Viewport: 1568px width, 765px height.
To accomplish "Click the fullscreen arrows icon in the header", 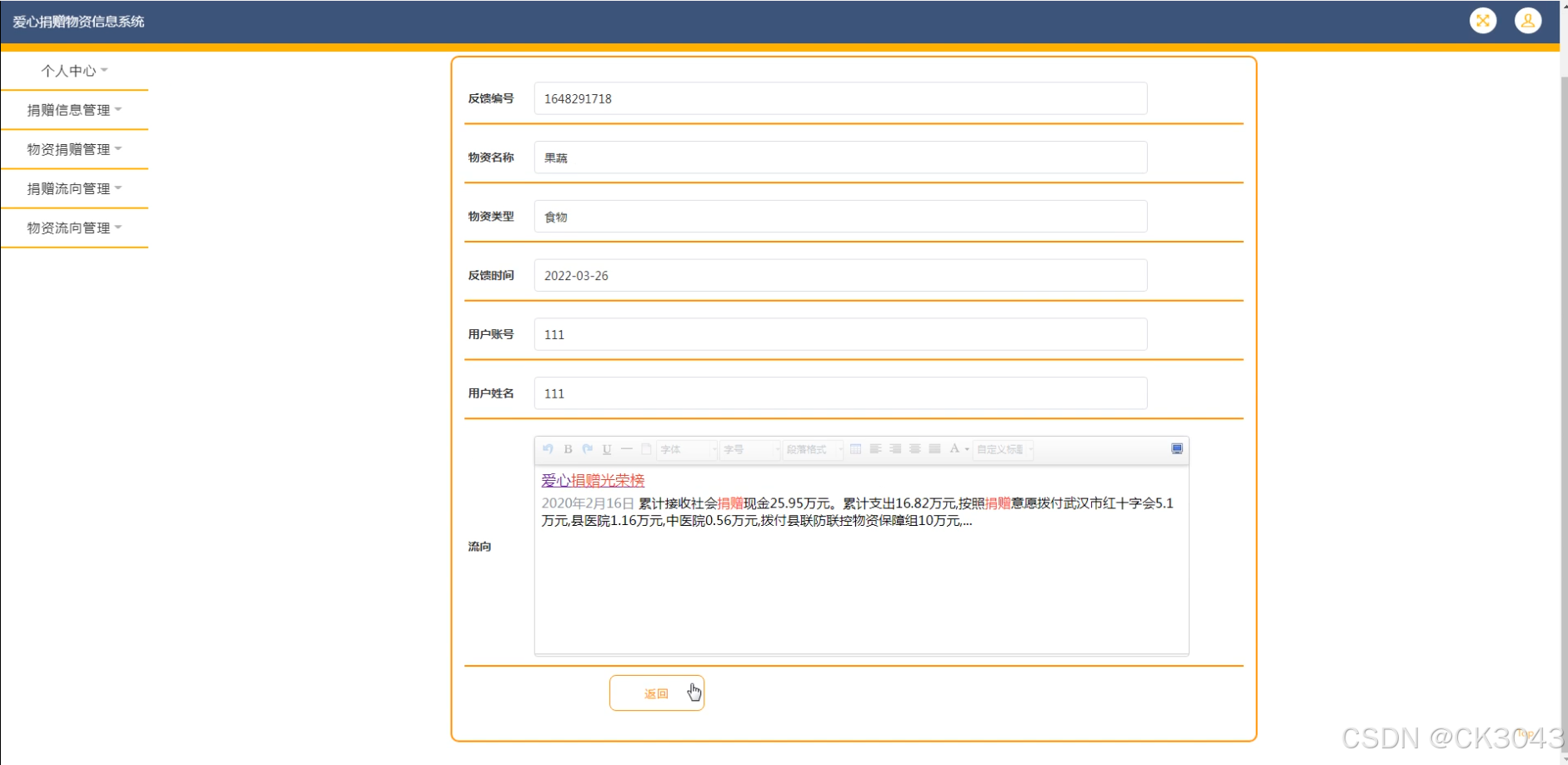I will click(1483, 21).
